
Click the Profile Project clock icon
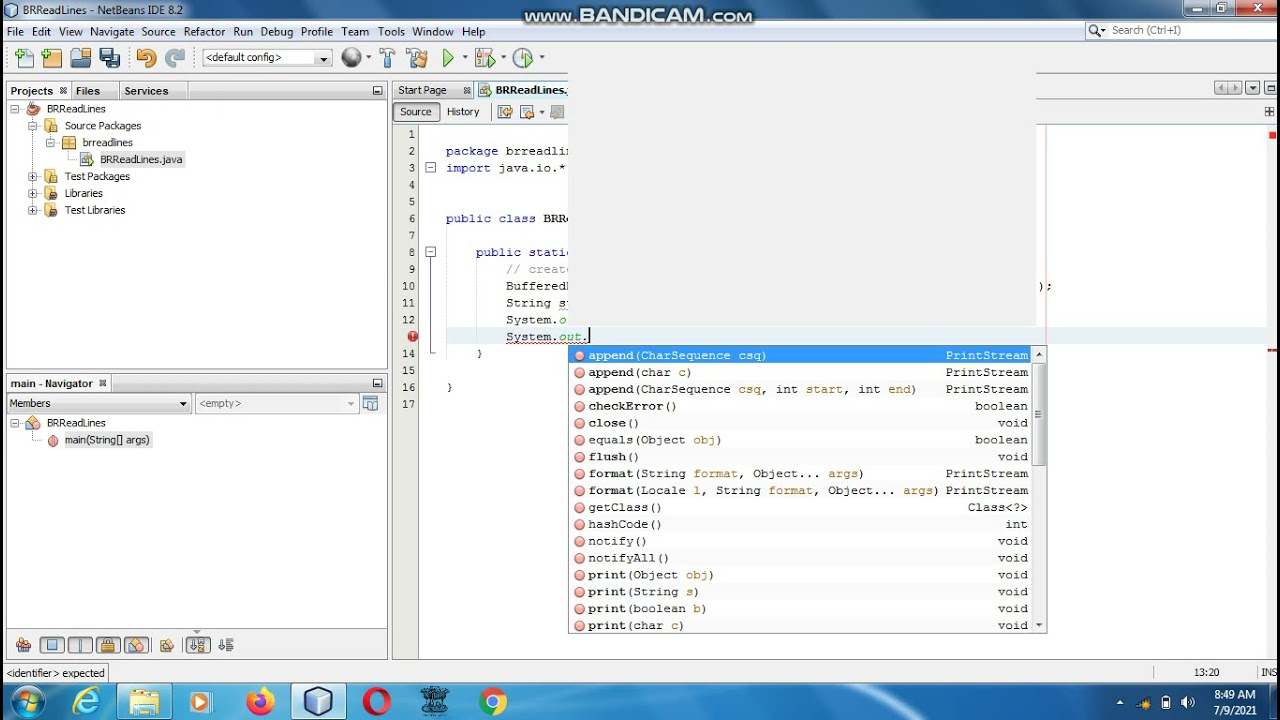[522, 58]
